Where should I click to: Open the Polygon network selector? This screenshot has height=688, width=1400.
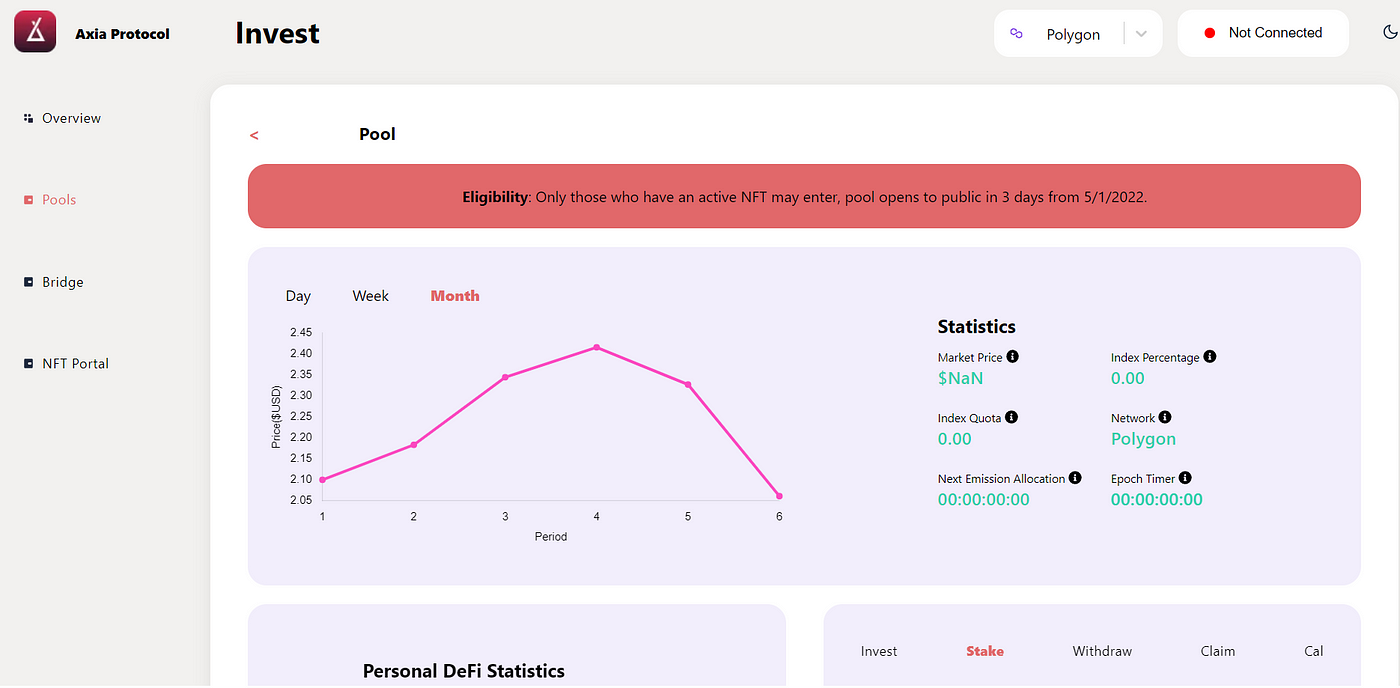click(1078, 34)
